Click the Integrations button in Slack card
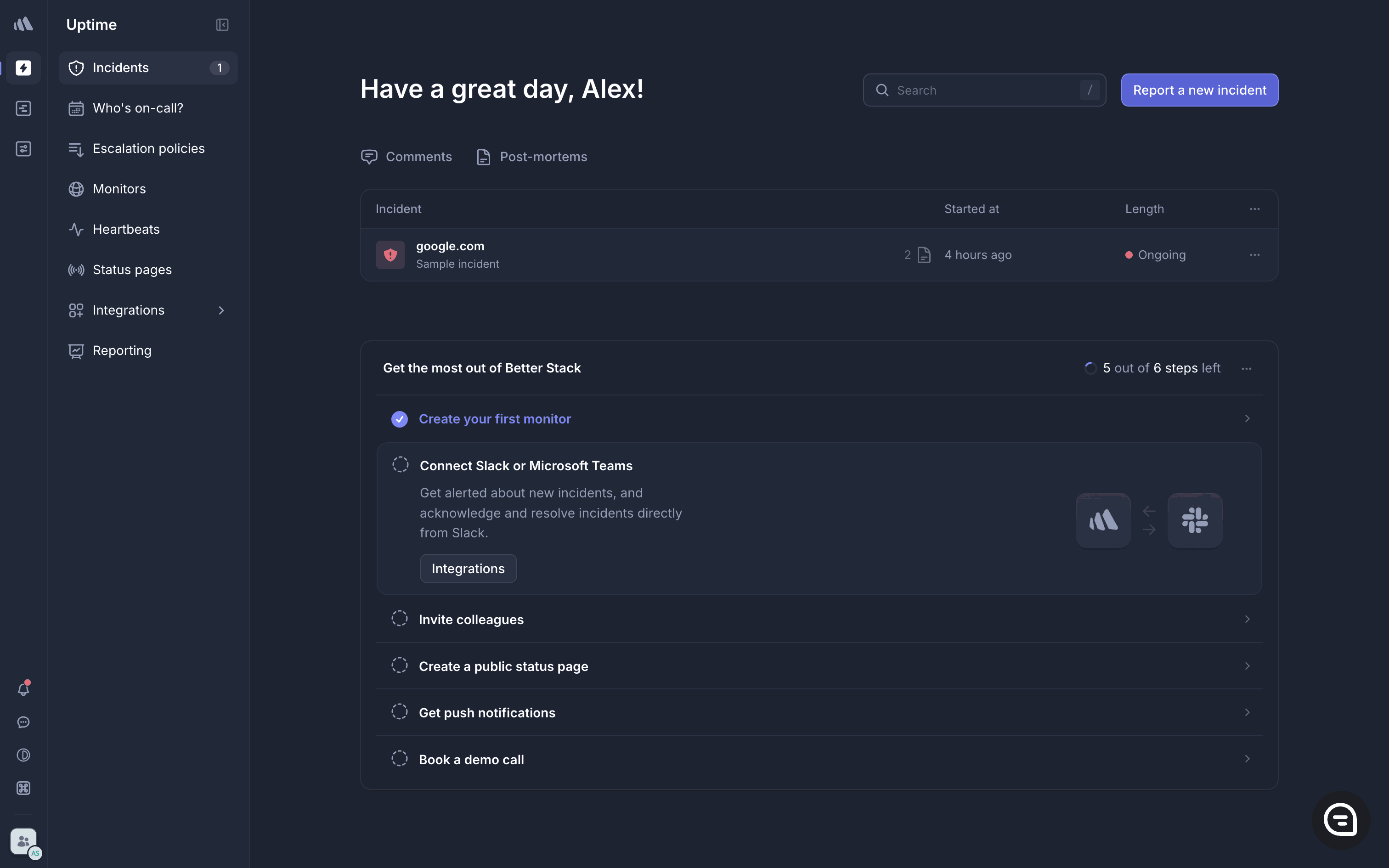 click(x=468, y=569)
